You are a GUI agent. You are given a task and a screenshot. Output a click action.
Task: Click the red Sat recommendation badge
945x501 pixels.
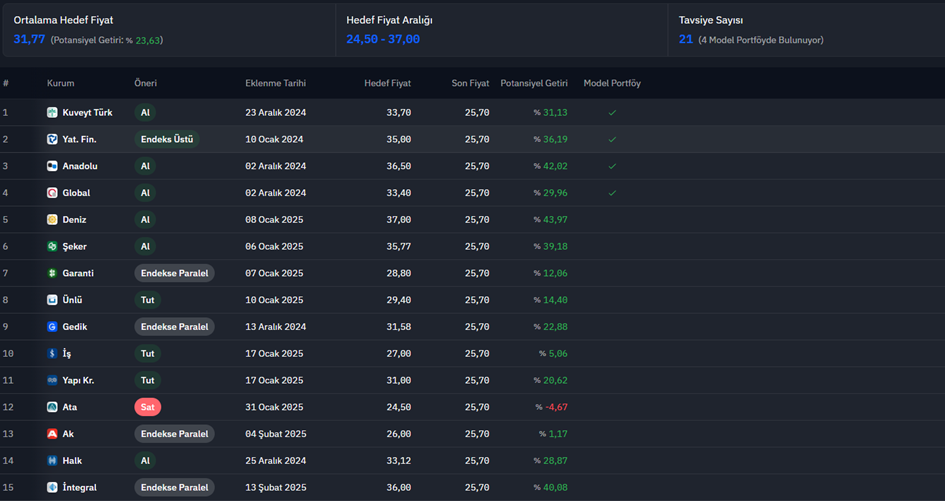(x=148, y=407)
